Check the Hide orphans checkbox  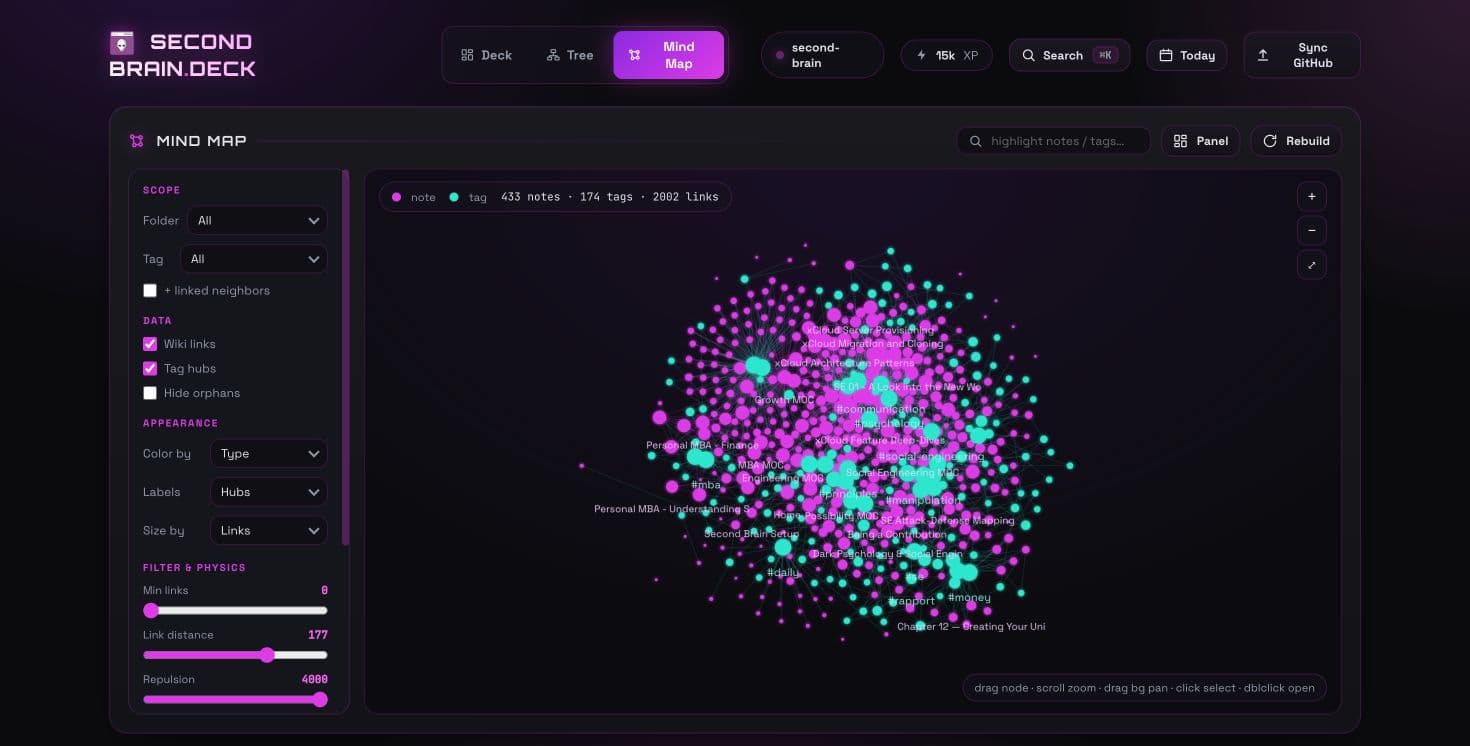pyautogui.click(x=150, y=393)
